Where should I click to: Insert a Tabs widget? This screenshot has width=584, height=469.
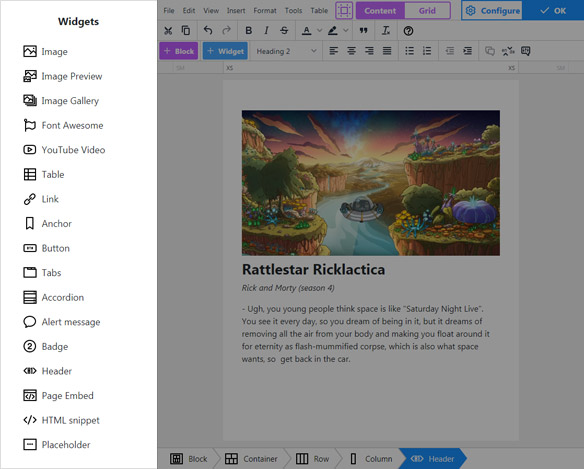pyautogui.click(x=42, y=273)
